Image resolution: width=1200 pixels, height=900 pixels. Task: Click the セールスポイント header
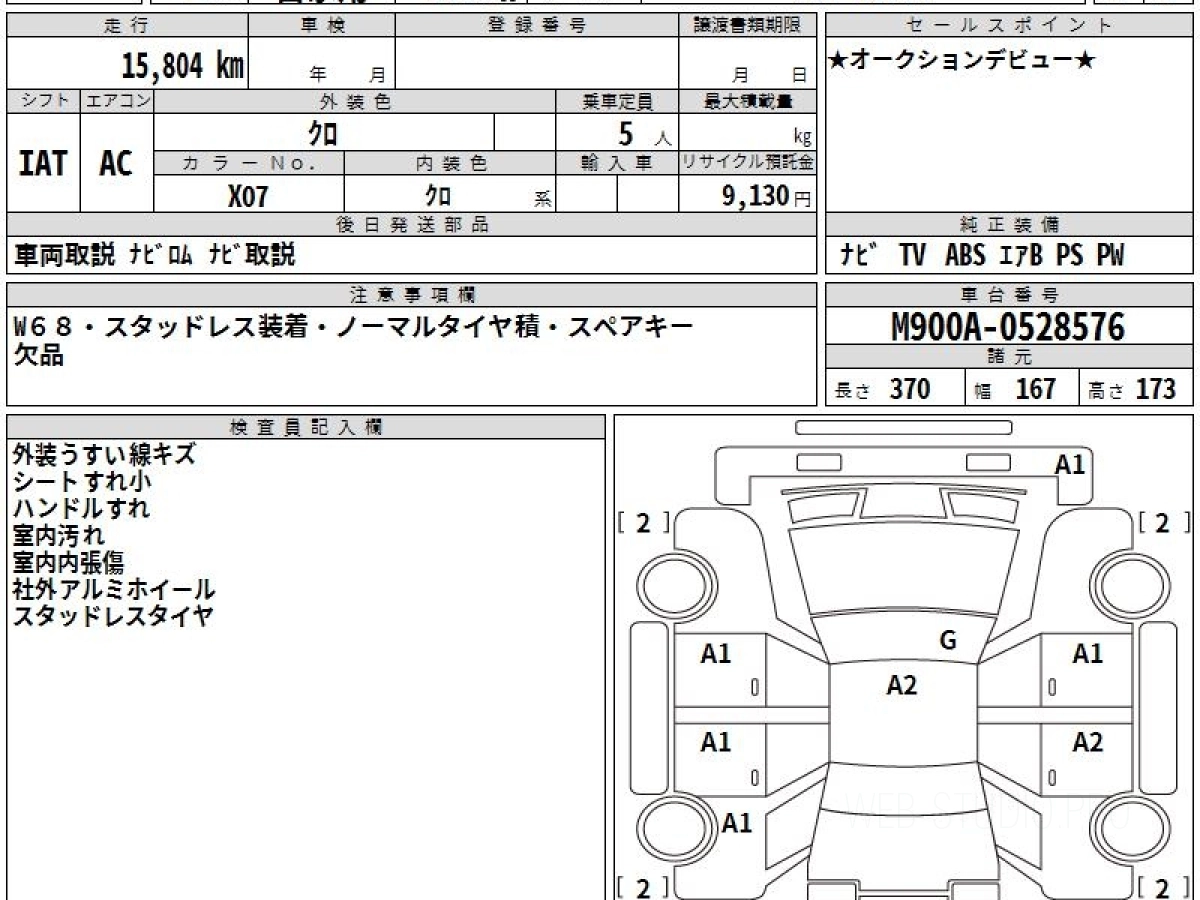coord(1010,26)
